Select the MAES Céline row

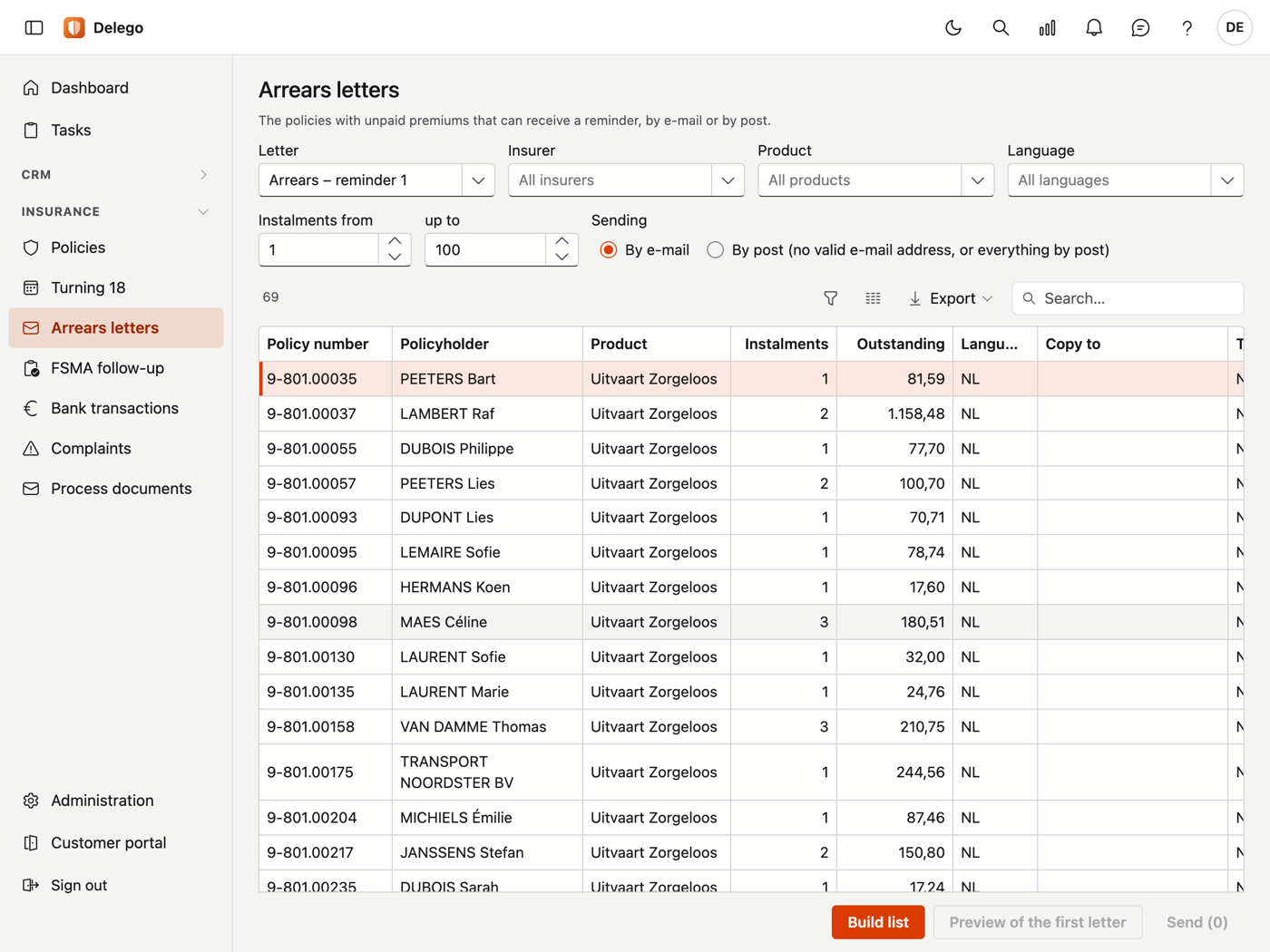coord(751,622)
